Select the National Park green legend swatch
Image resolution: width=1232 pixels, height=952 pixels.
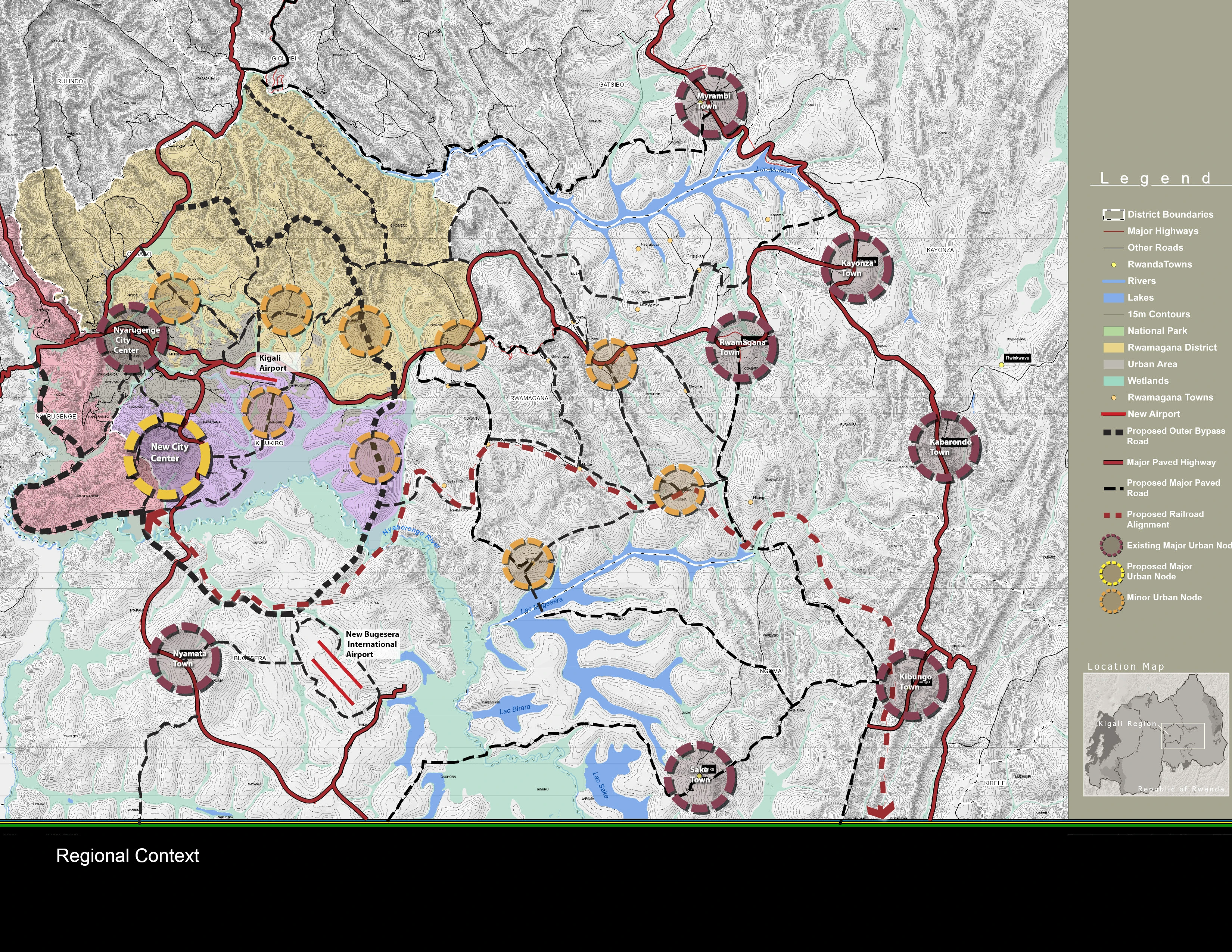click(1113, 331)
